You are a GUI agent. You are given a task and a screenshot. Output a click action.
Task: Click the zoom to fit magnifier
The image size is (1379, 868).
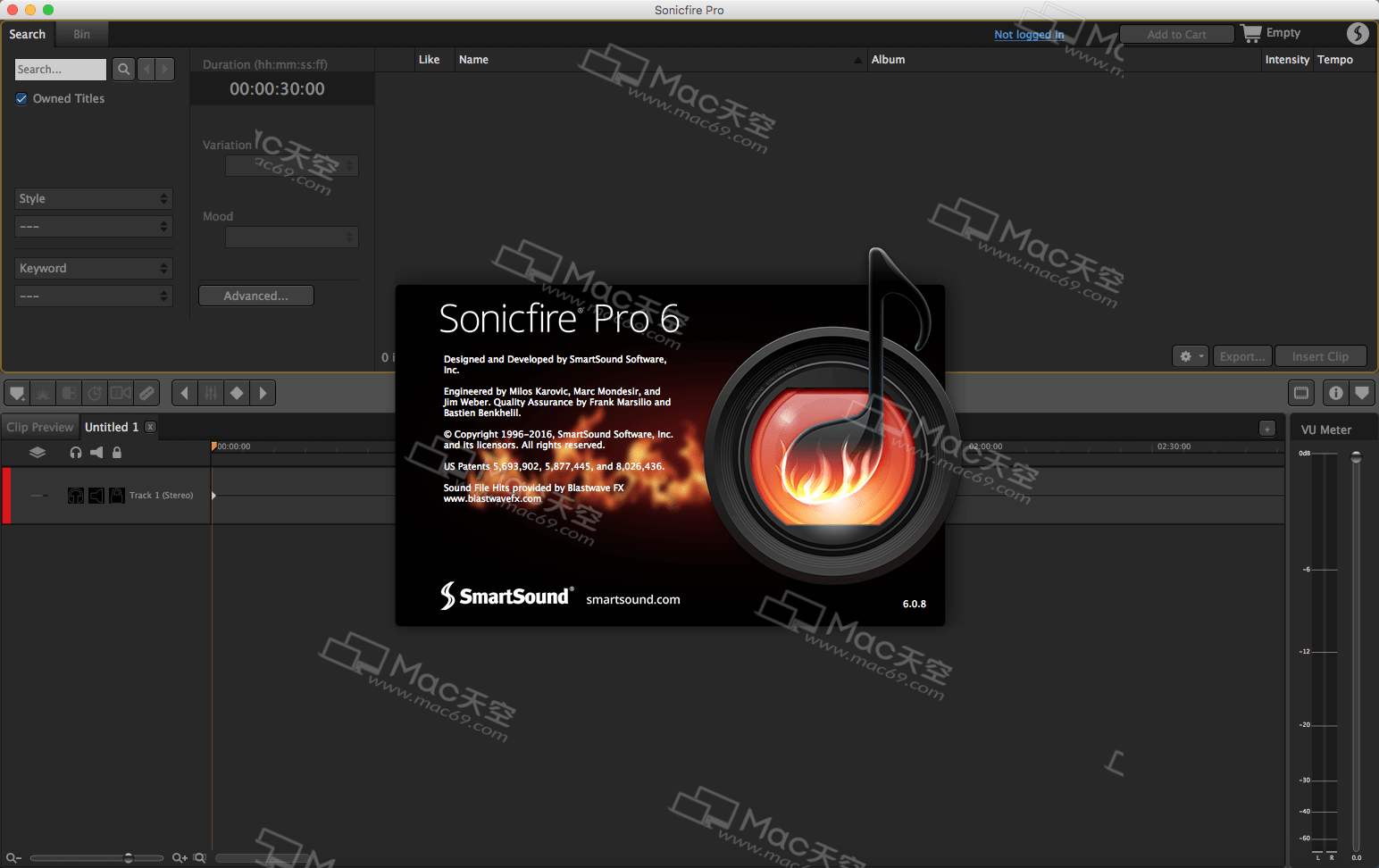pyautogui.click(x=200, y=857)
